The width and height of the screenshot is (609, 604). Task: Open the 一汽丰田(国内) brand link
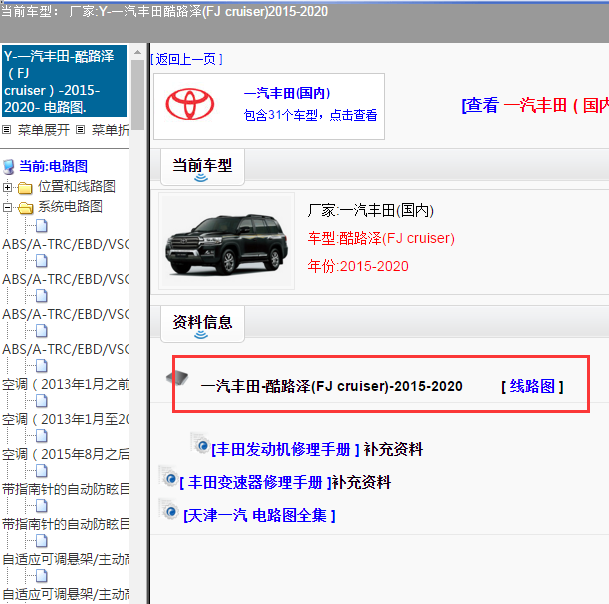[x=287, y=93]
